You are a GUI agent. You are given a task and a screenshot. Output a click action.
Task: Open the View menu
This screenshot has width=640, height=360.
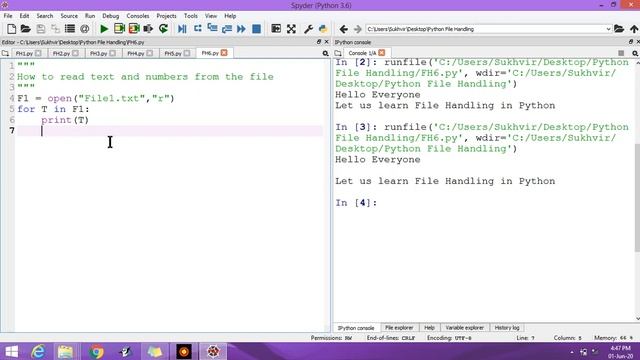(211, 16)
